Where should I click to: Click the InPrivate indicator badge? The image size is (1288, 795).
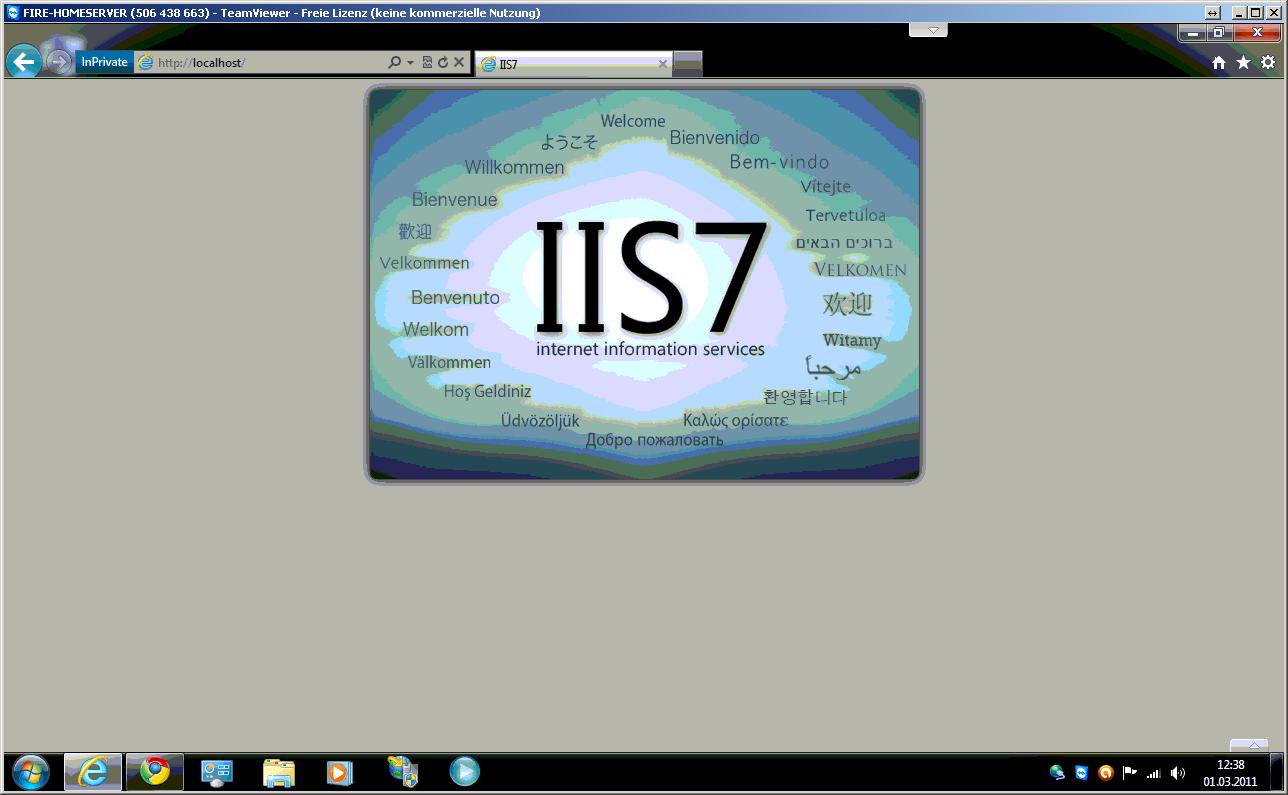[104, 62]
